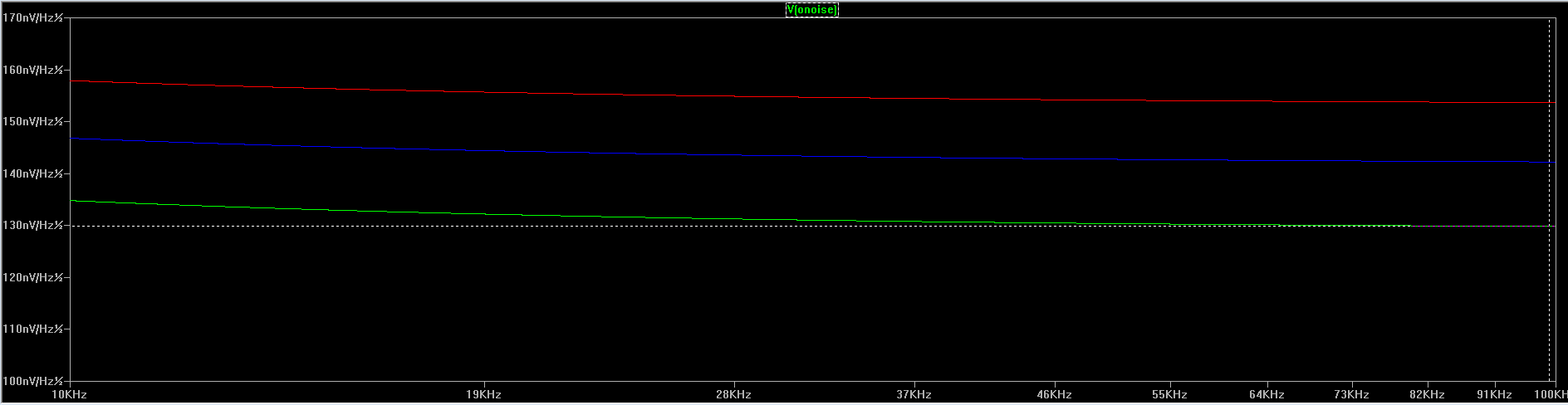This screenshot has width=1568, height=405.
Task: Click the 55KHz frequency axis label
Action: (1169, 394)
